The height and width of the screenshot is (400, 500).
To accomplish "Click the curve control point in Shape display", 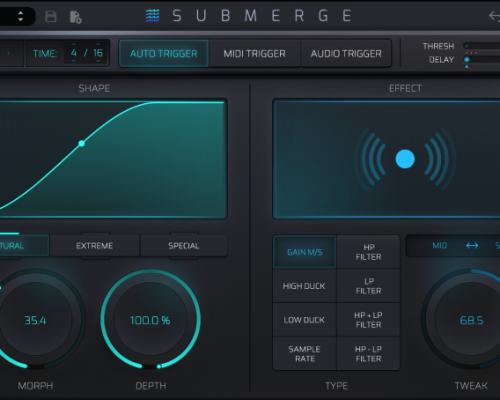I will coord(81,143).
